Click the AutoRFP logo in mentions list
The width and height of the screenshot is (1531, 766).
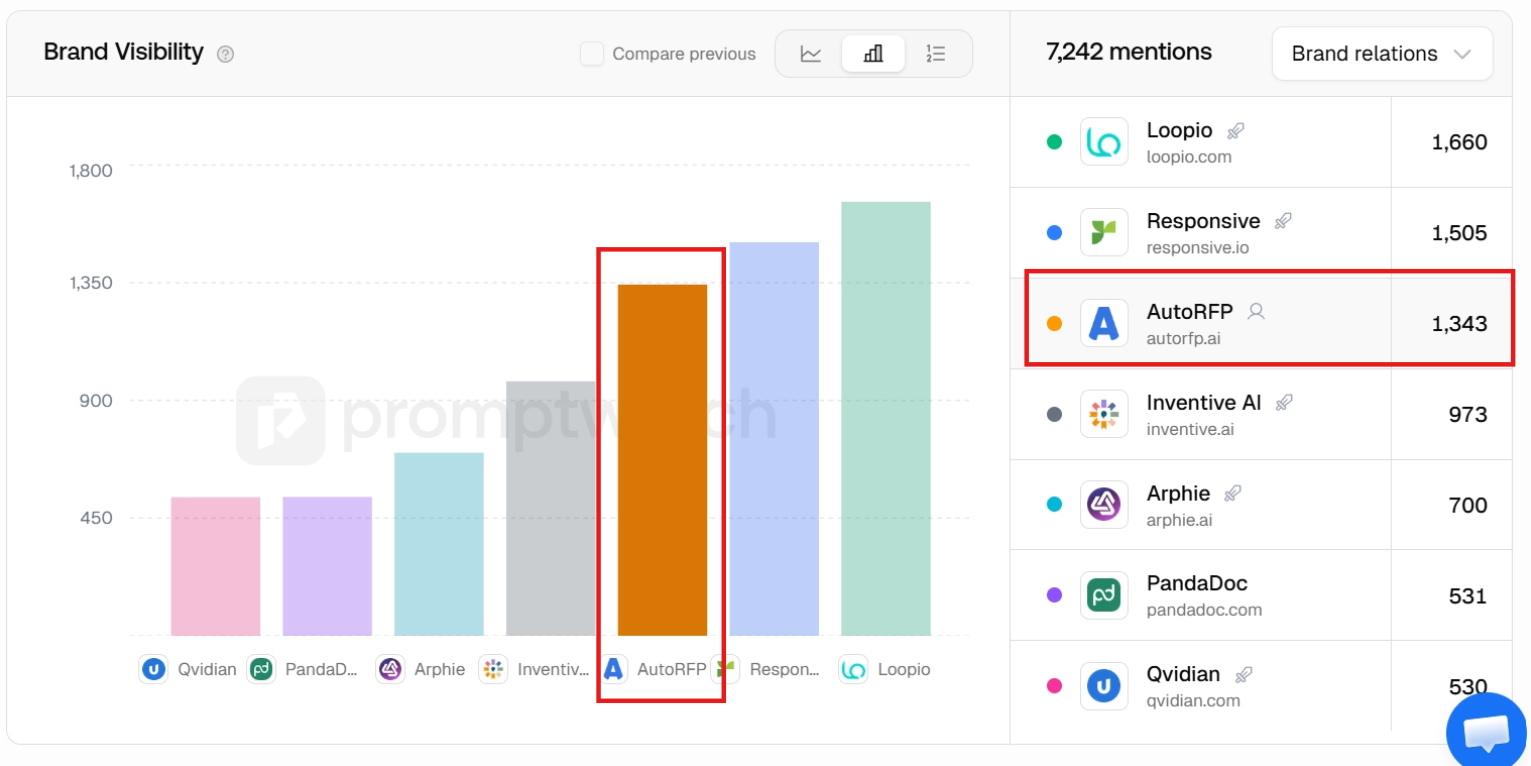coord(1104,324)
